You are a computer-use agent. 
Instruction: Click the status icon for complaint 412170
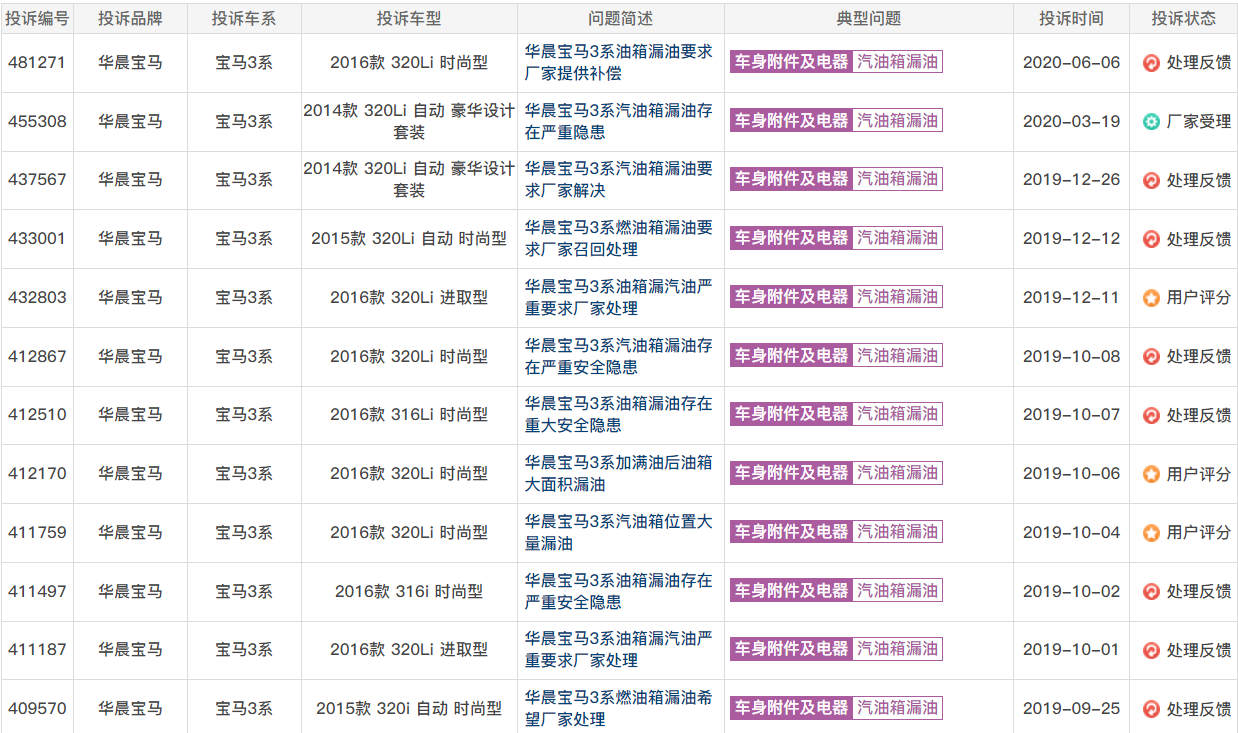click(x=1151, y=474)
